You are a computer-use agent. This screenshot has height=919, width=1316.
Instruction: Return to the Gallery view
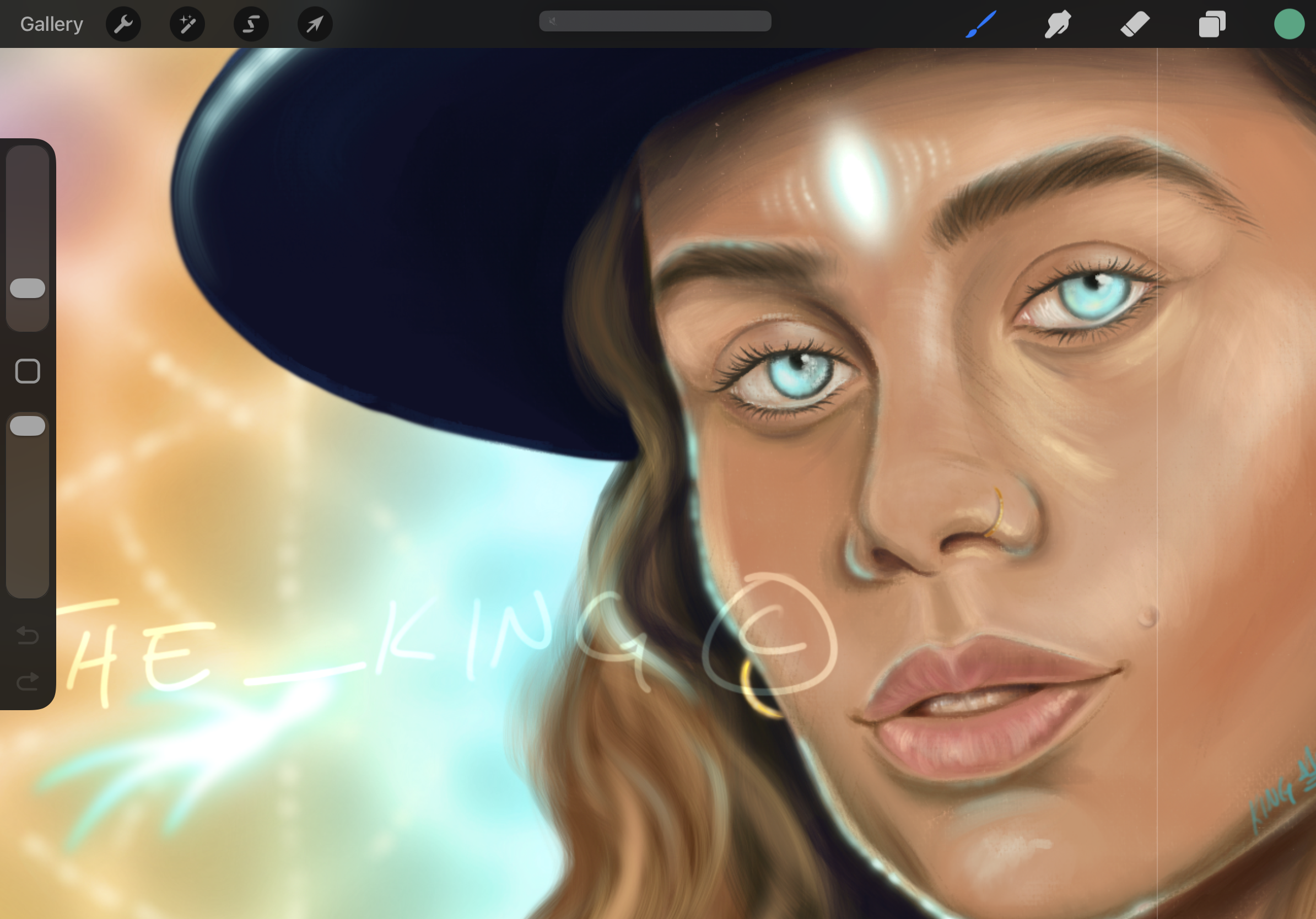point(52,24)
